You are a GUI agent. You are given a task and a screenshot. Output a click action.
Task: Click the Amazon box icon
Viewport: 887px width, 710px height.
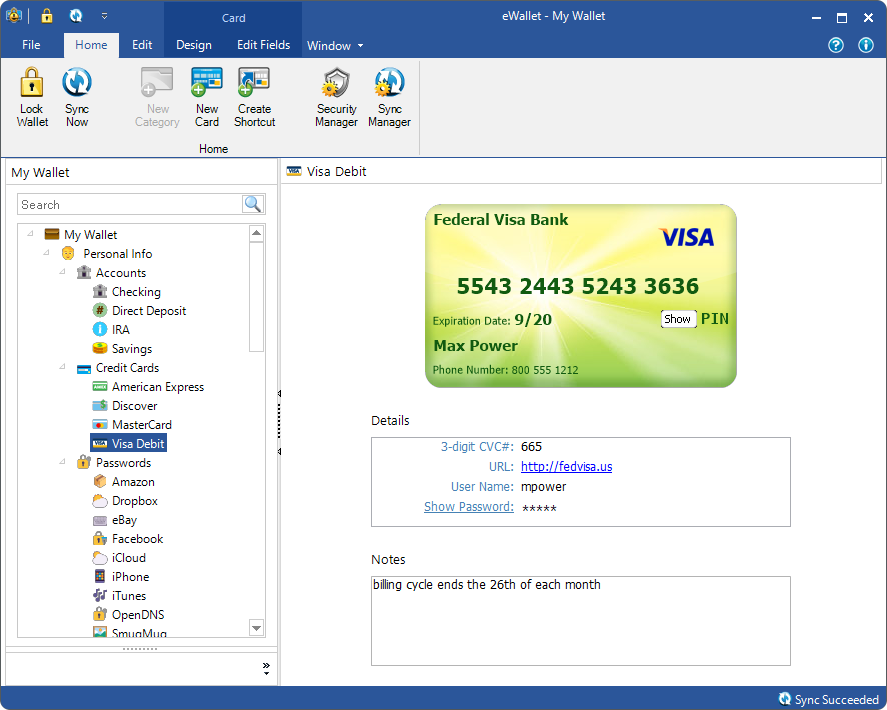pyautogui.click(x=100, y=481)
